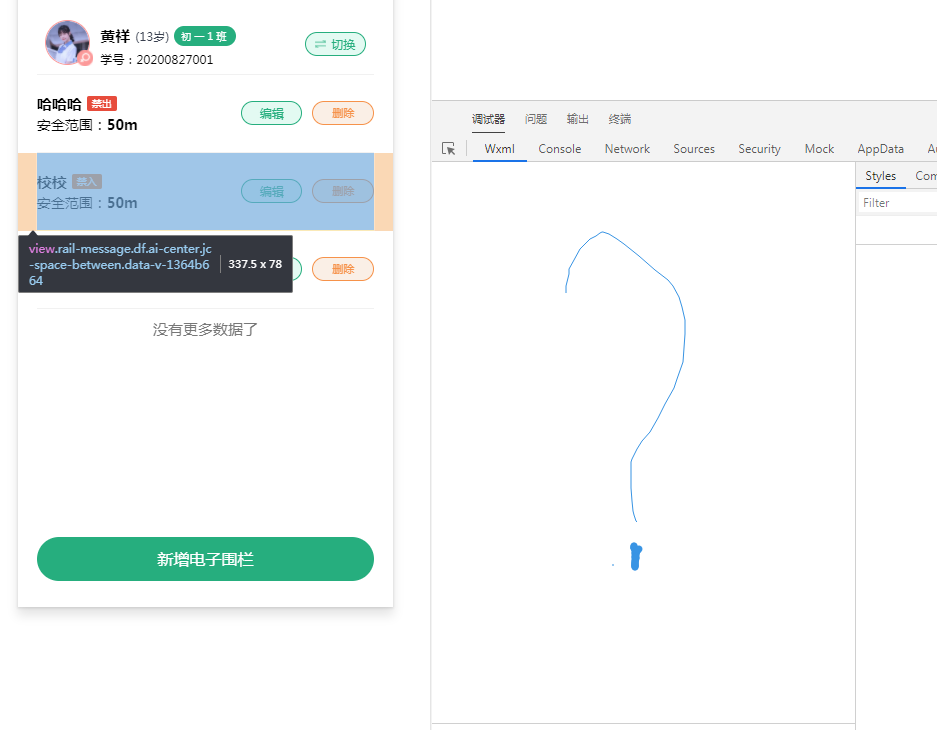
Task: Switch to the Console panel
Action: pos(559,149)
